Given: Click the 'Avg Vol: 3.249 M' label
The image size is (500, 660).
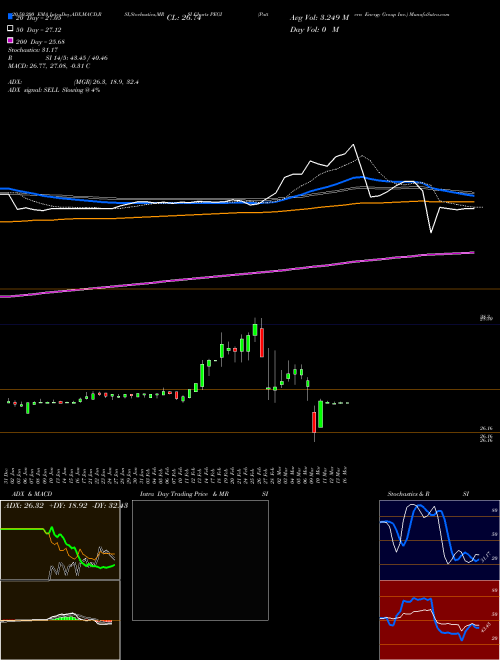Looking at the screenshot, I should (x=319, y=18).
